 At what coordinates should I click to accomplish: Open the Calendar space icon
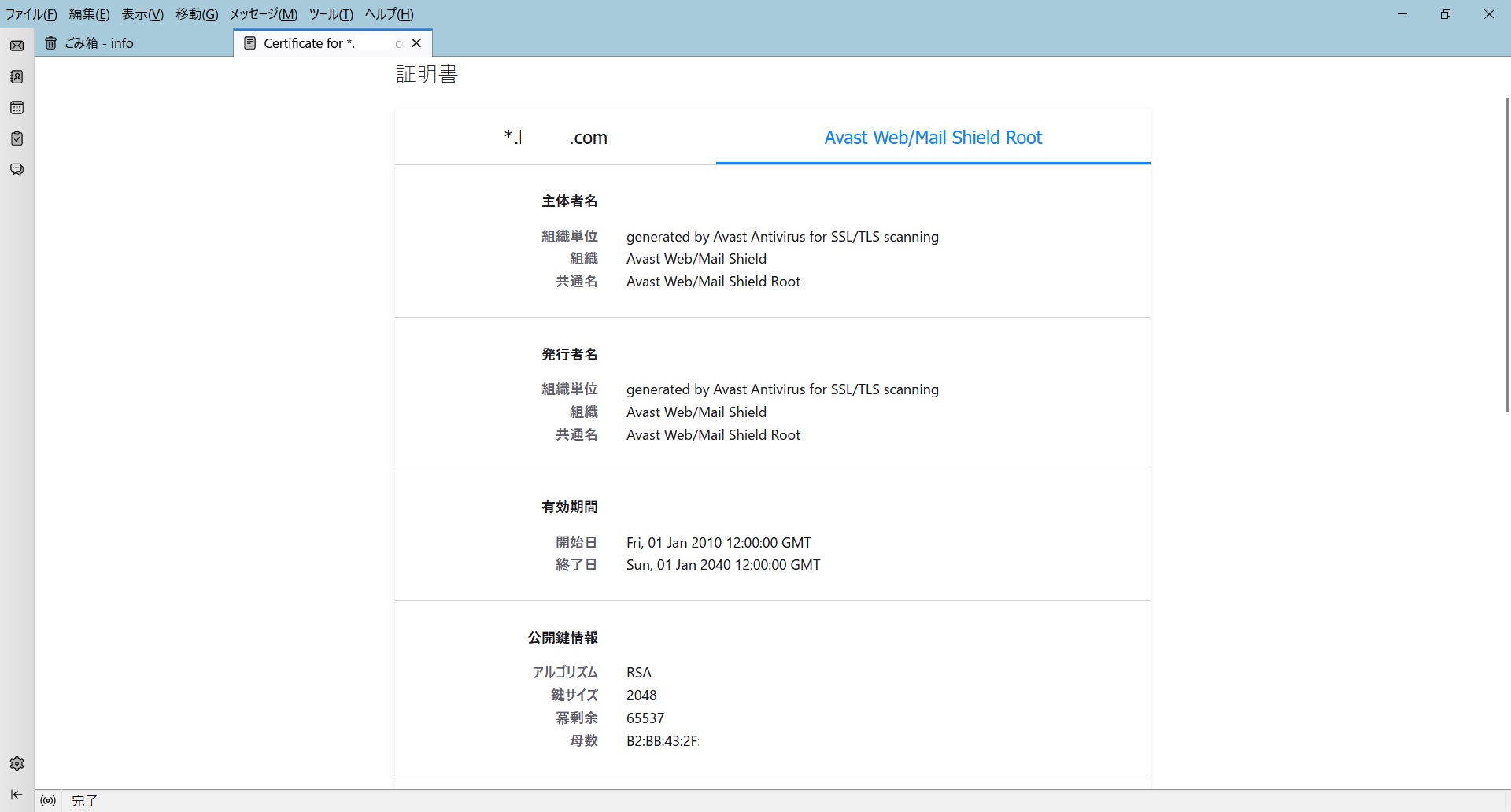(x=17, y=108)
